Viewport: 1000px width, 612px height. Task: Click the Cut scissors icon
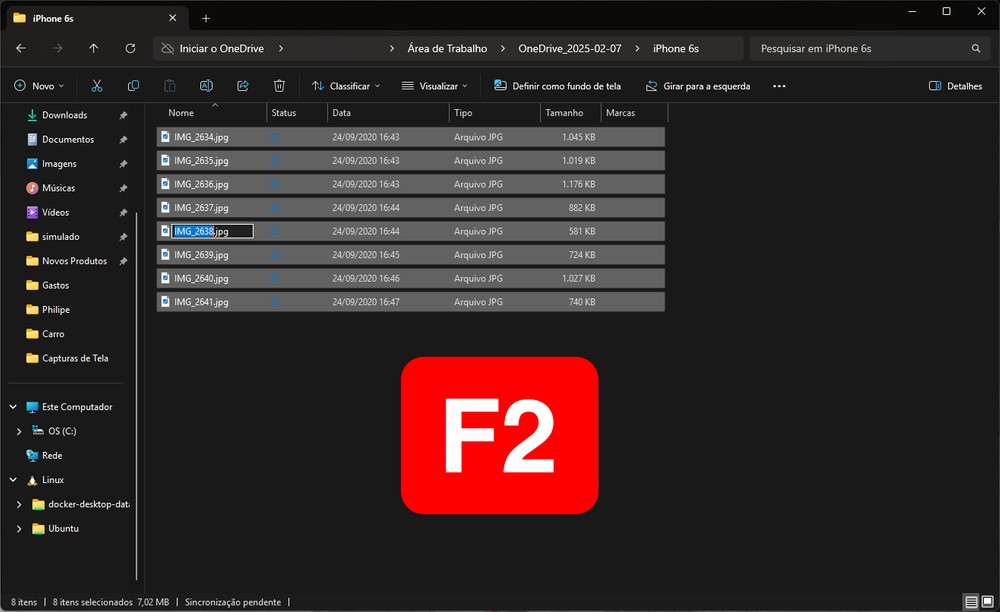tap(96, 86)
